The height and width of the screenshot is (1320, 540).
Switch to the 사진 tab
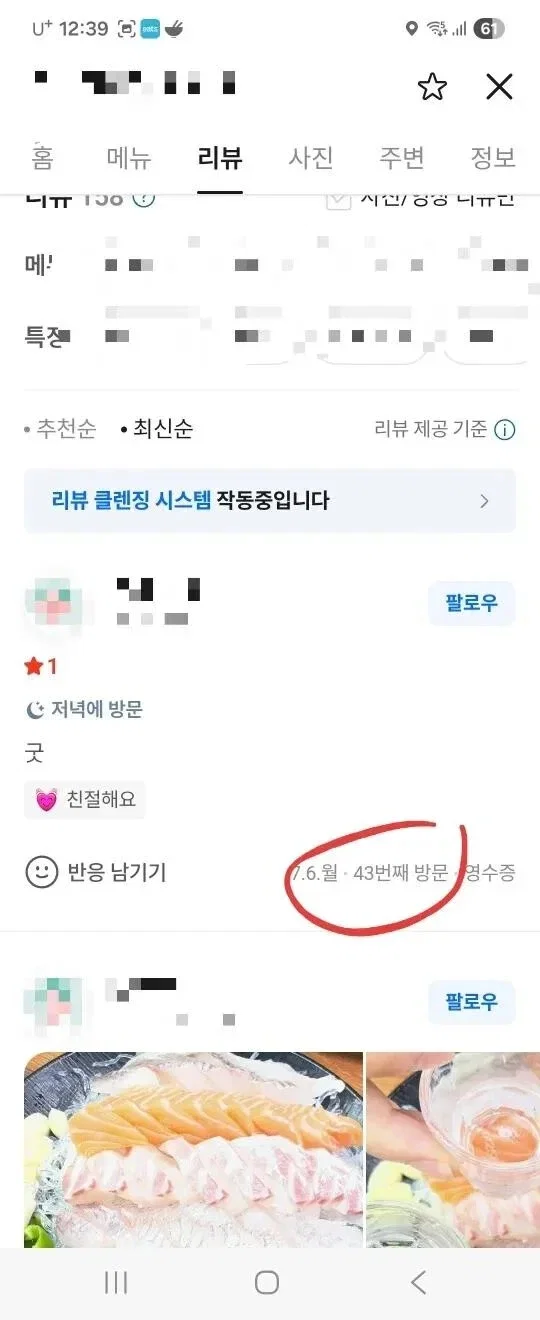[311, 157]
